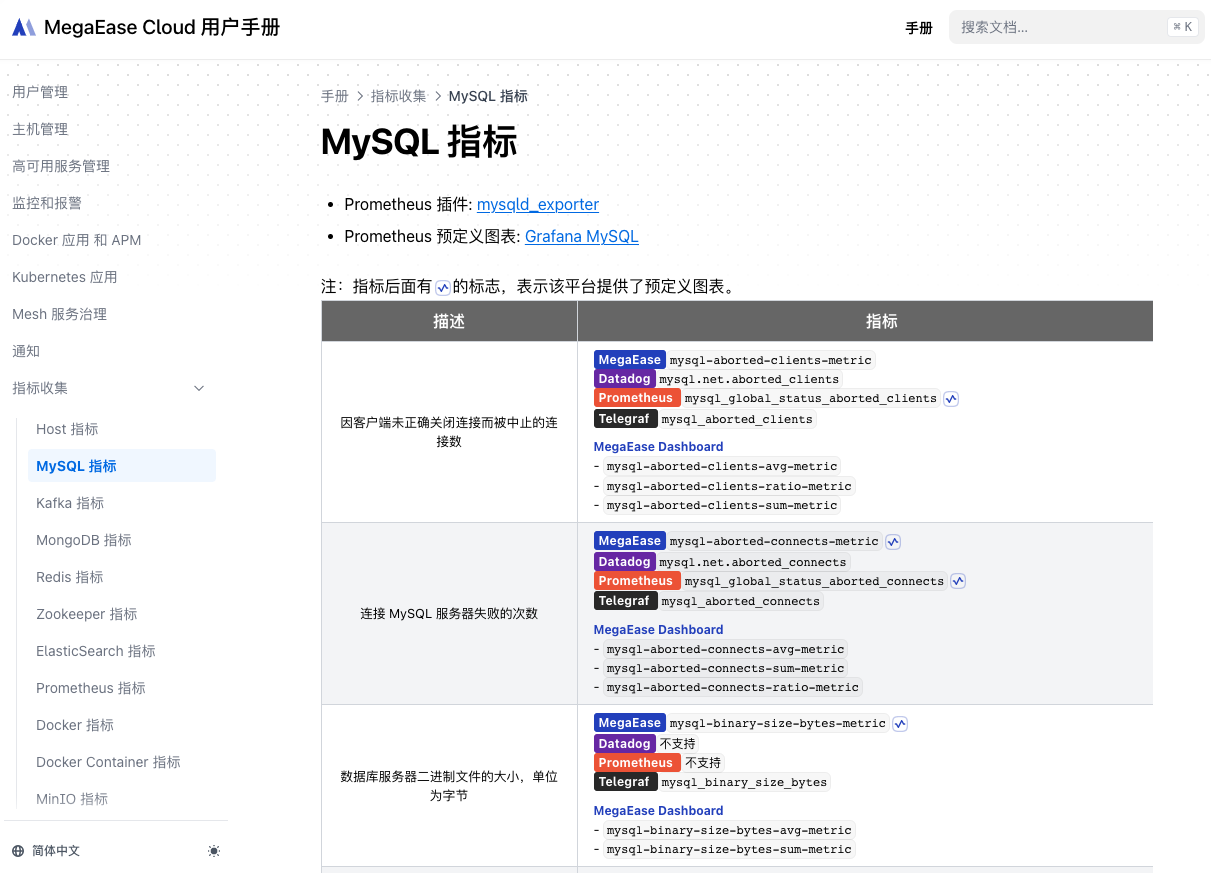1211x873 pixels.
Task: Click the ⌘K shortcut badge in the search box
Action: [1182, 26]
